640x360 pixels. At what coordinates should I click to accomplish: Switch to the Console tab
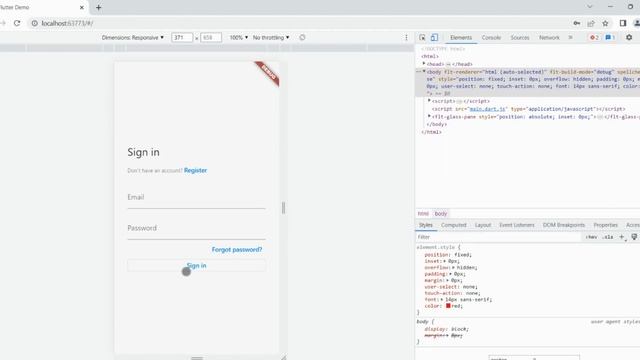[491, 38]
